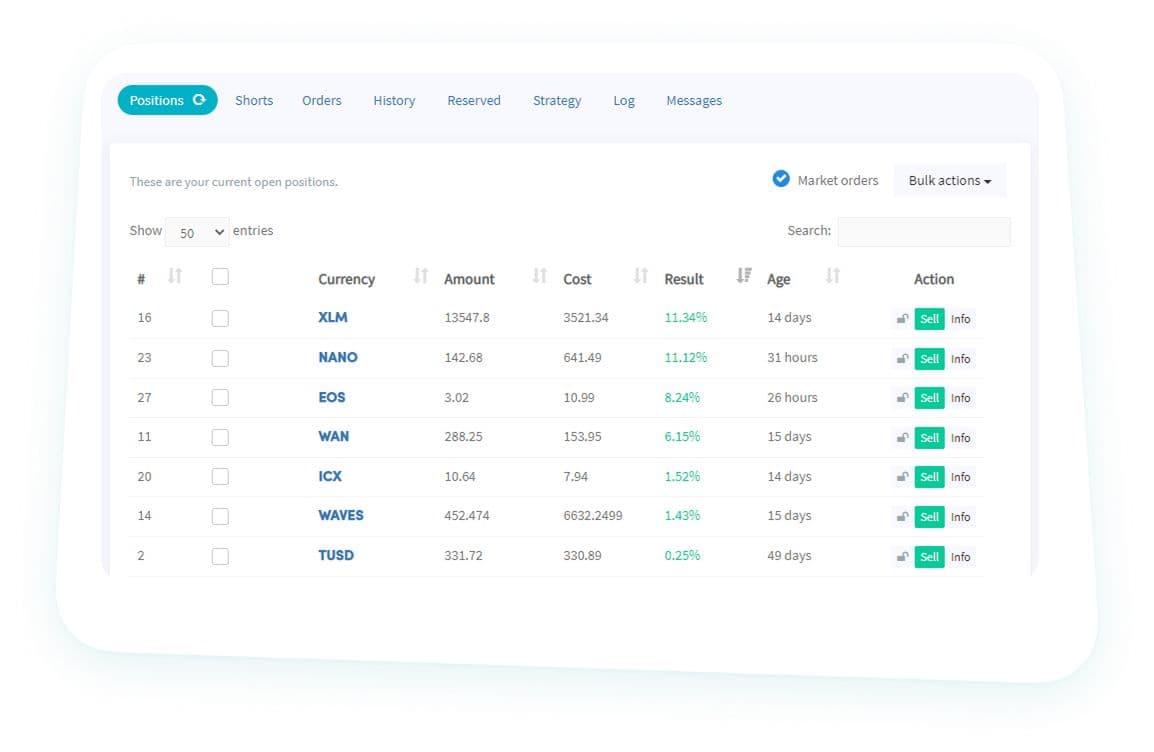This screenshot has width=1154, height=752.
Task: Click the lock icon next to NANO's Sell button
Action: click(x=901, y=358)
